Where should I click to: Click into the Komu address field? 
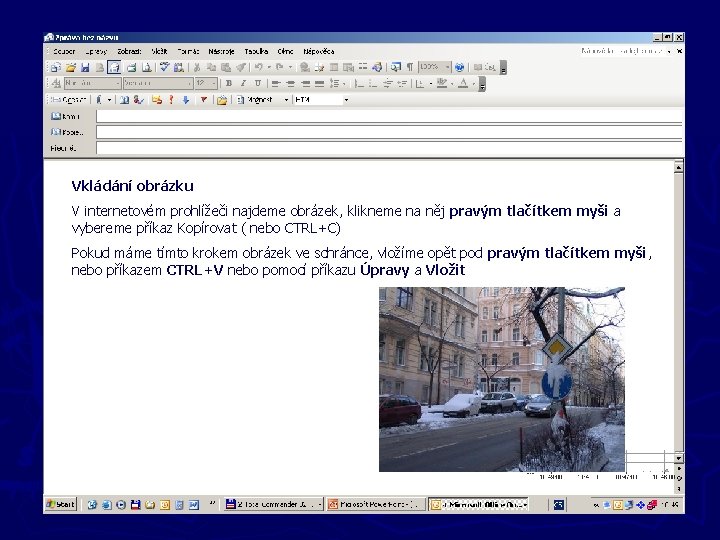(389, 117)
